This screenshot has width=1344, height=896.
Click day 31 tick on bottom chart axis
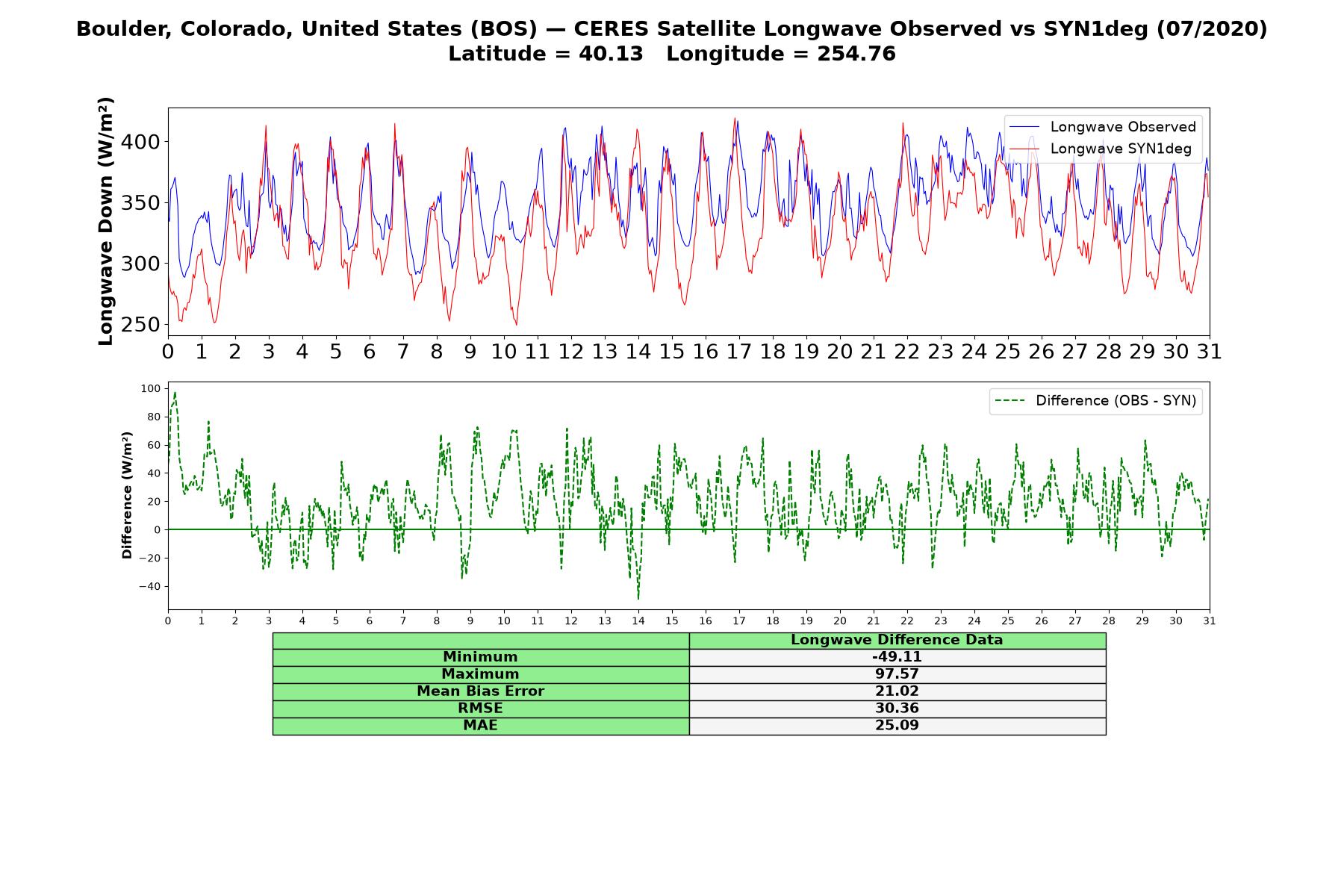coord(1210,621)
